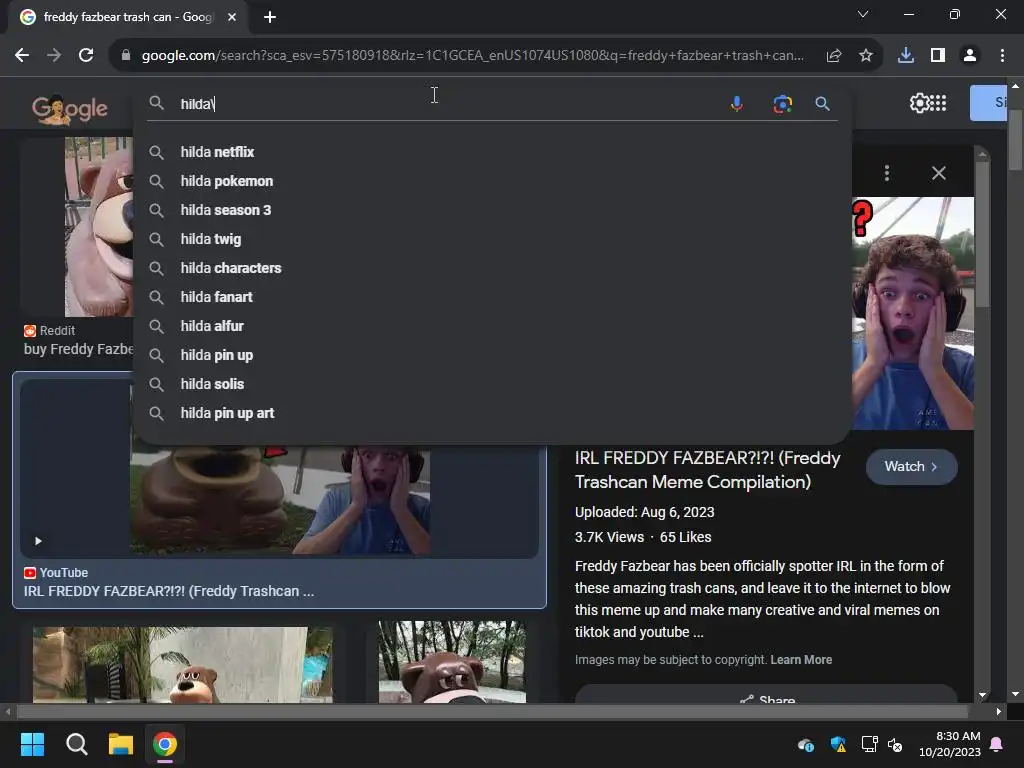Click the blue Sign in button
The height and width of the screenshot is (768, 1024).
pos(988,103)
